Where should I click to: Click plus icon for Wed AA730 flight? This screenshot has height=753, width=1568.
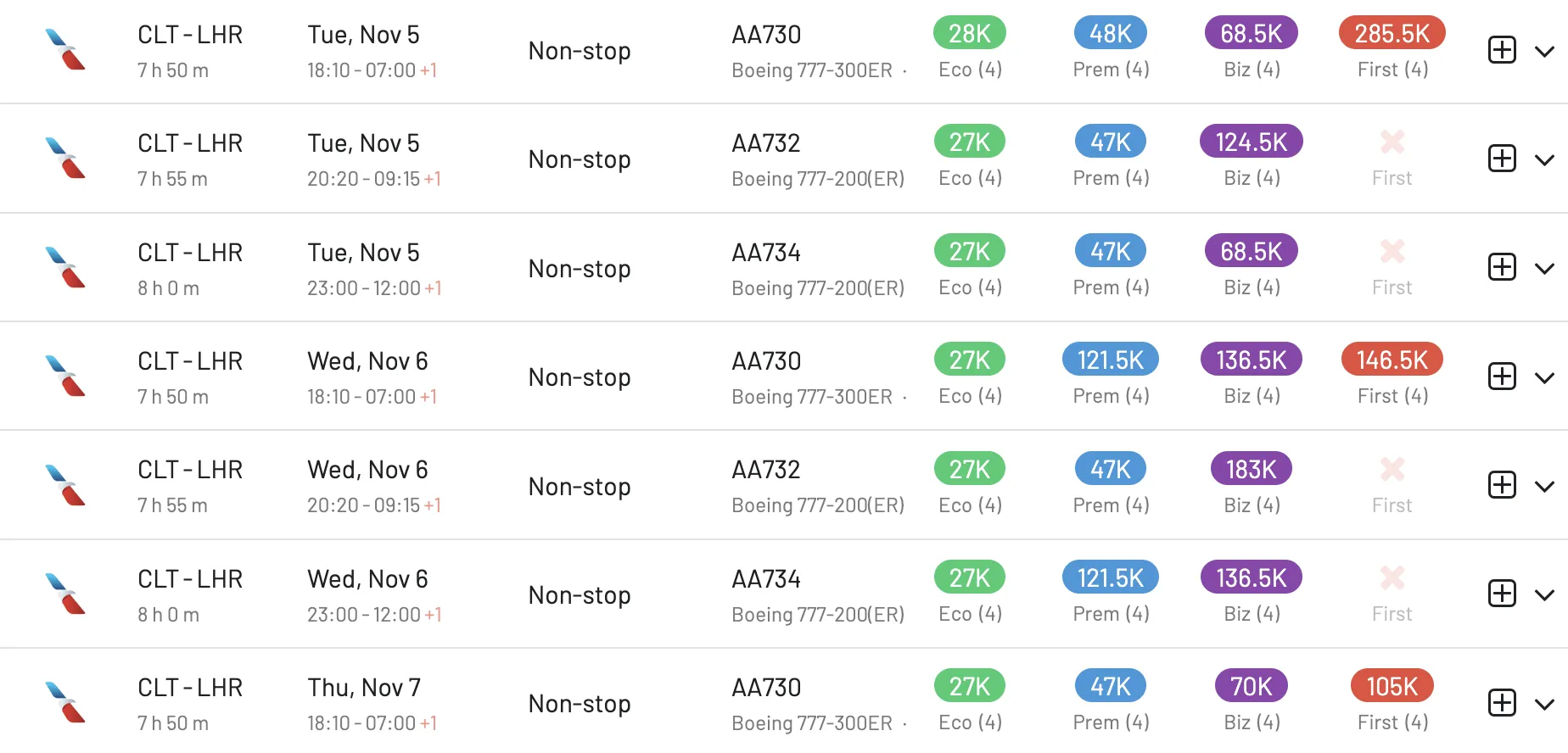1502,376
